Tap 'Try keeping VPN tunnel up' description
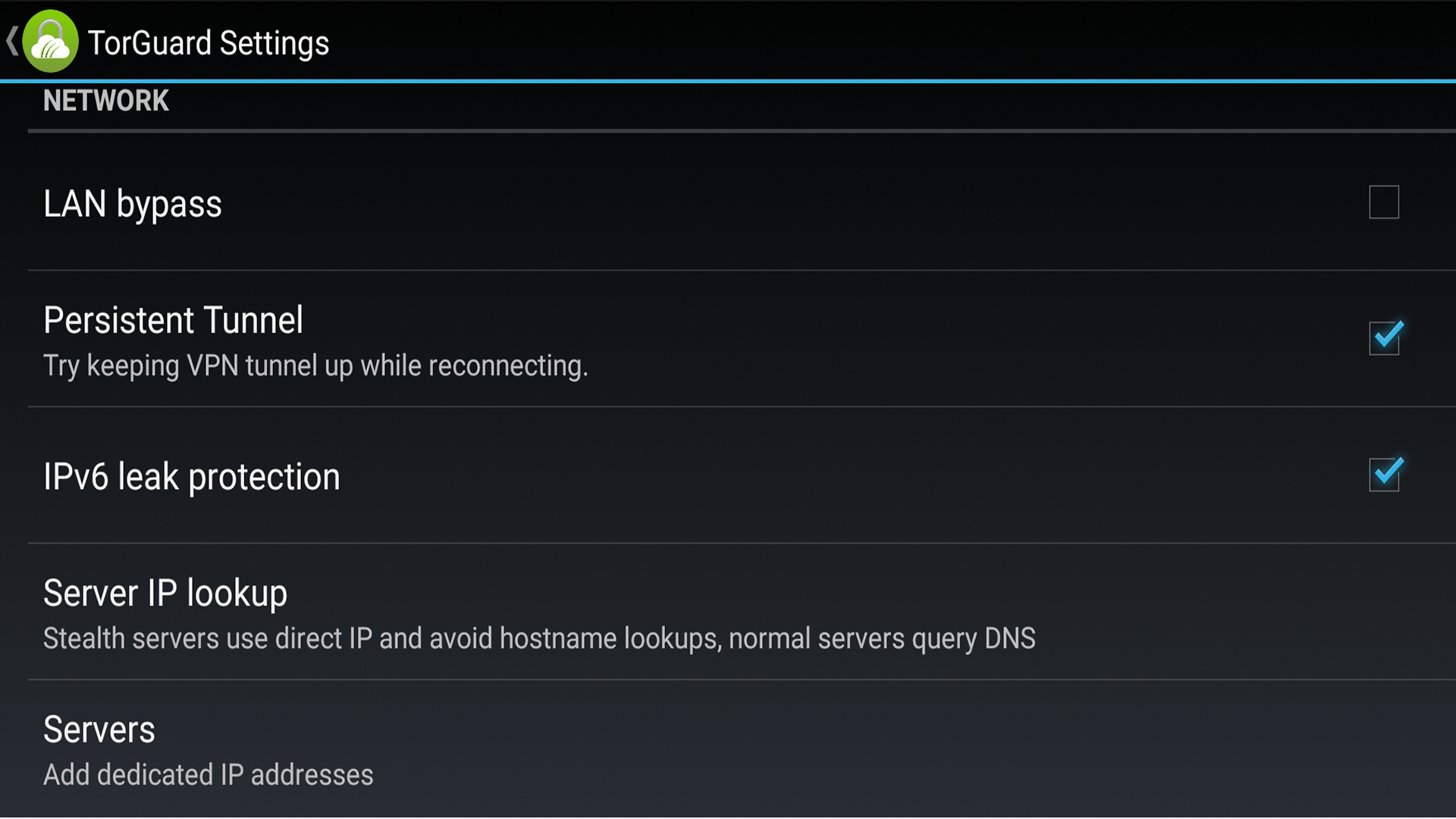 [315, 366]
